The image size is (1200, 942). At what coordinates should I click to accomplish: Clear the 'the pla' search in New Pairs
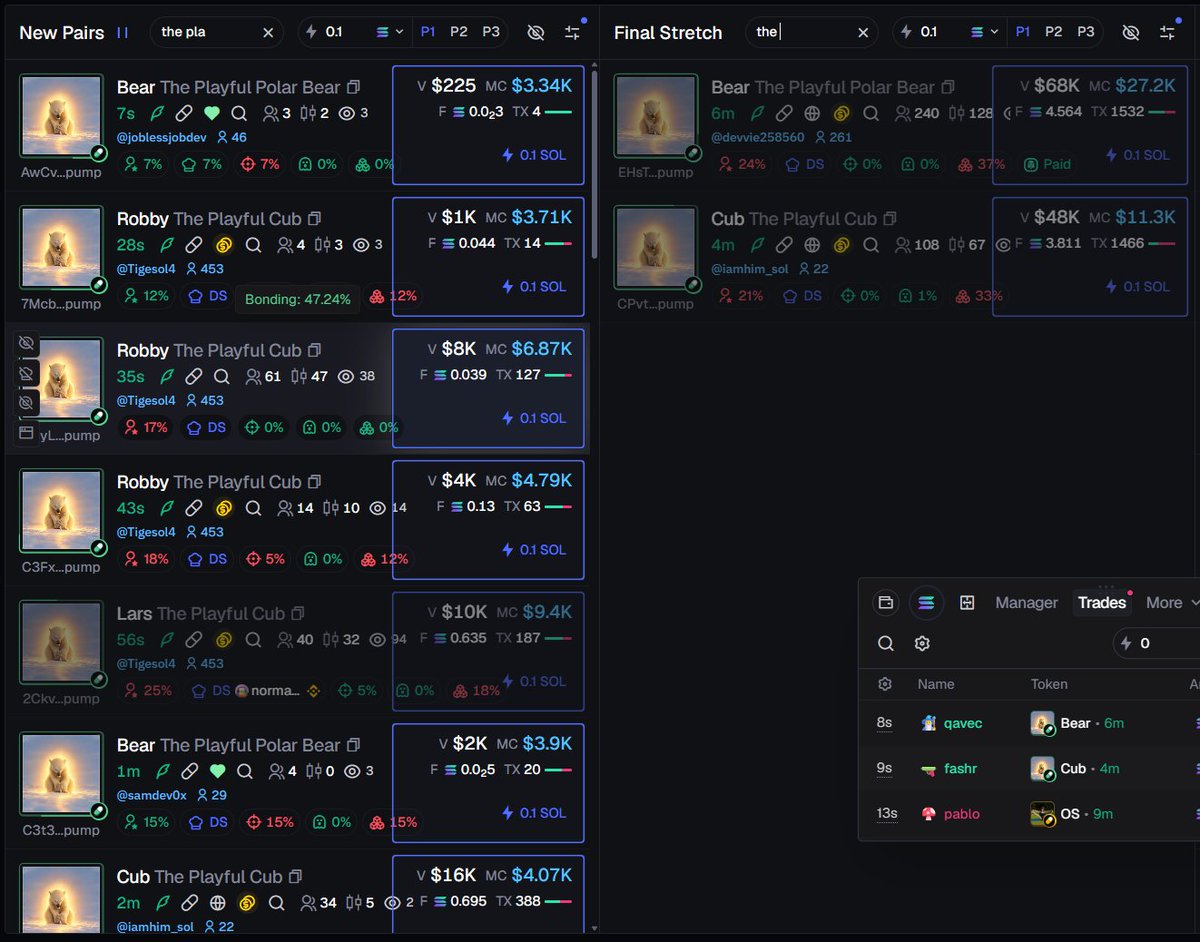click(268, 32)
